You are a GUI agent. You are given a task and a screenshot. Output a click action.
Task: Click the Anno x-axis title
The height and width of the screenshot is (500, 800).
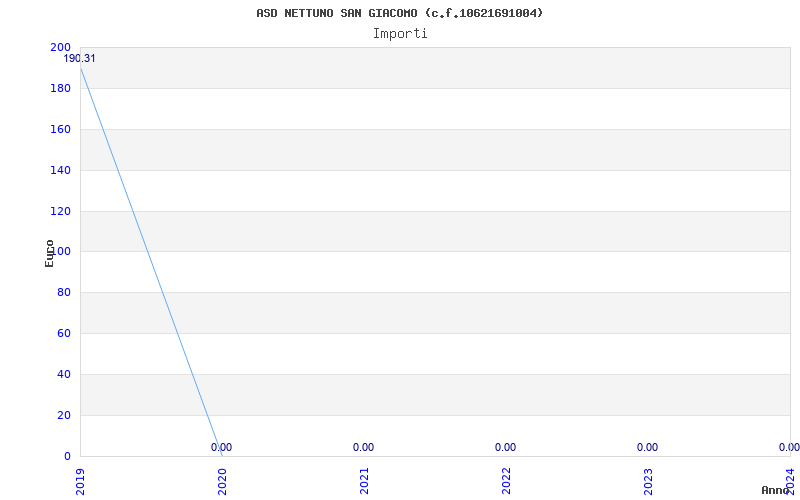776,490
